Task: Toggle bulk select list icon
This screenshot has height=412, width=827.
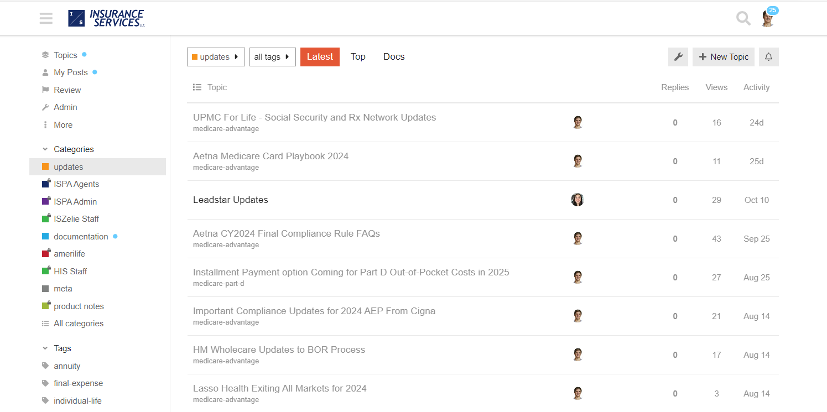Action: (x=197, y=87)
